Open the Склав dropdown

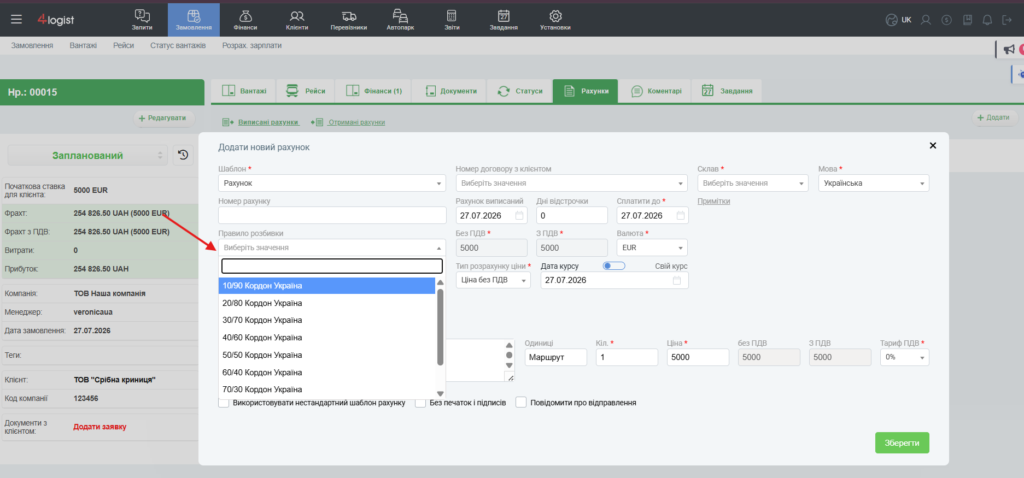[753, 183]
